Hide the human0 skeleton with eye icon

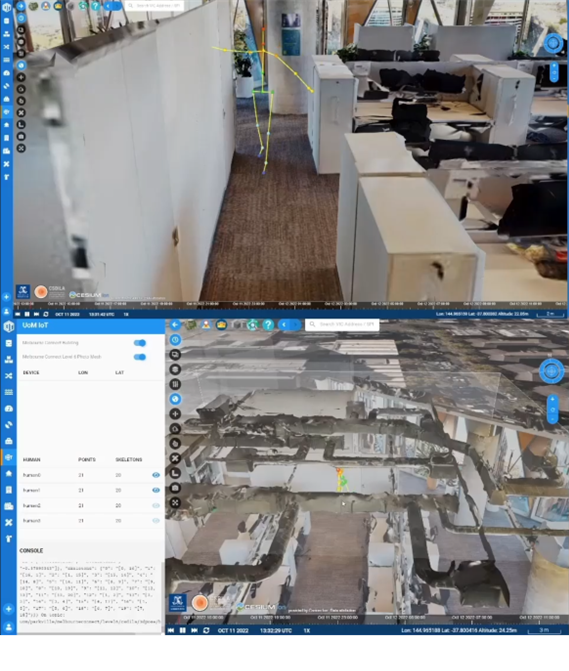[x=156, y=475]
